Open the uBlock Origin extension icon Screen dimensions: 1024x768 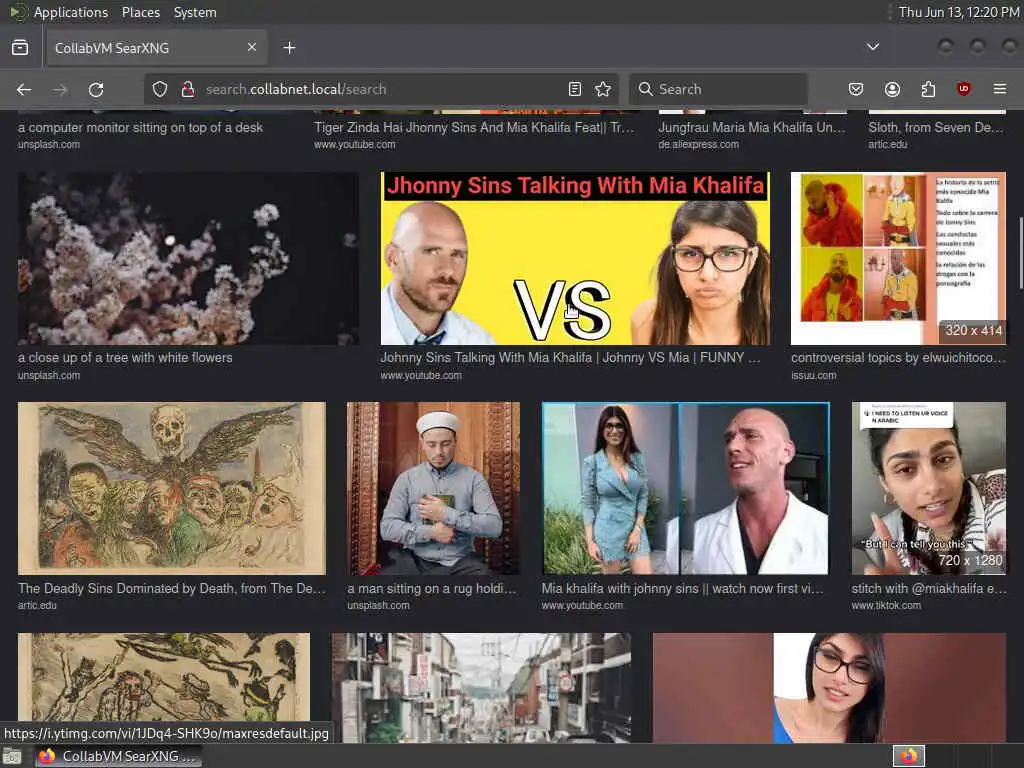pyautogui.click(x=963, y=89)
